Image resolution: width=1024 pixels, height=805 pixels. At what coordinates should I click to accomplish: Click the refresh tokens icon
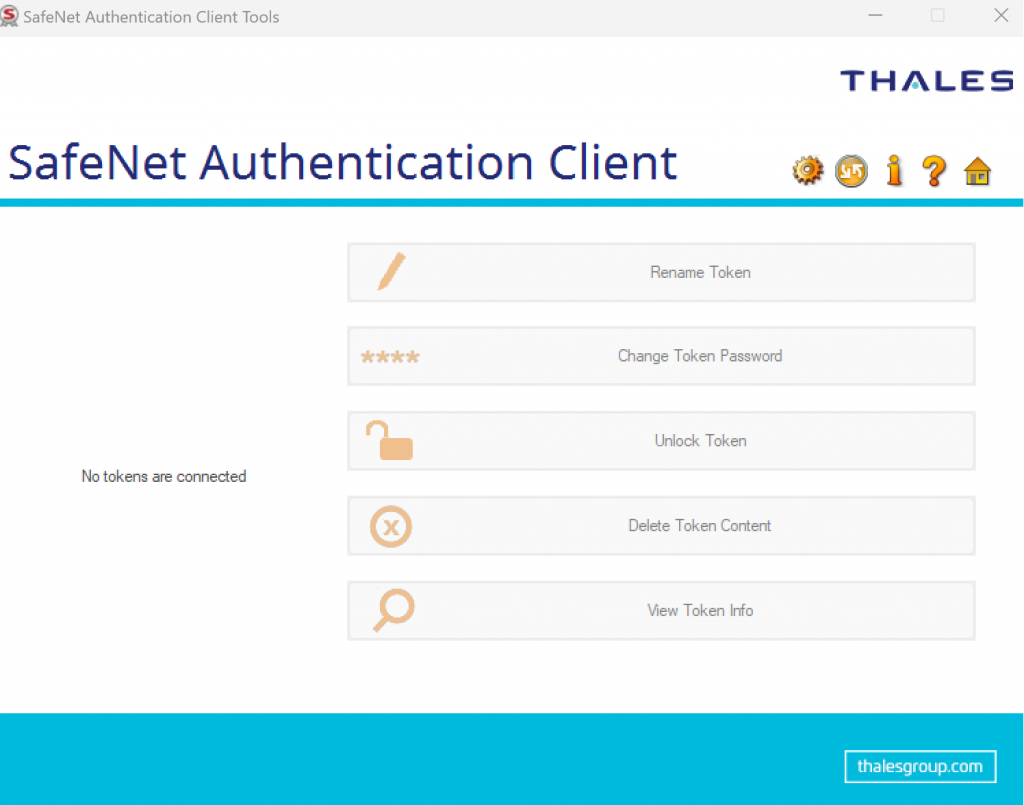(851, 171)
